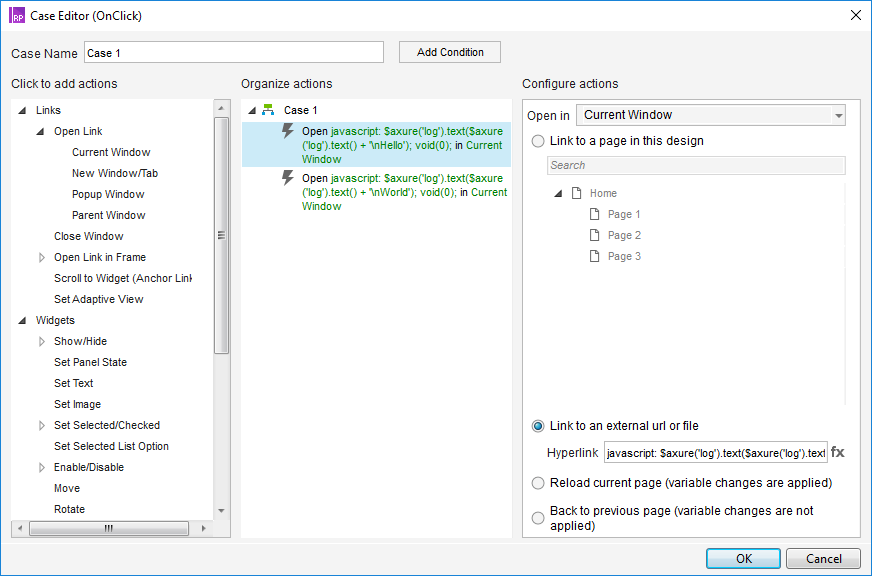Expand the Show/Hide action group
Image resolution: width=872 pixels, height=576 pixels.
(x=42, y=341)
